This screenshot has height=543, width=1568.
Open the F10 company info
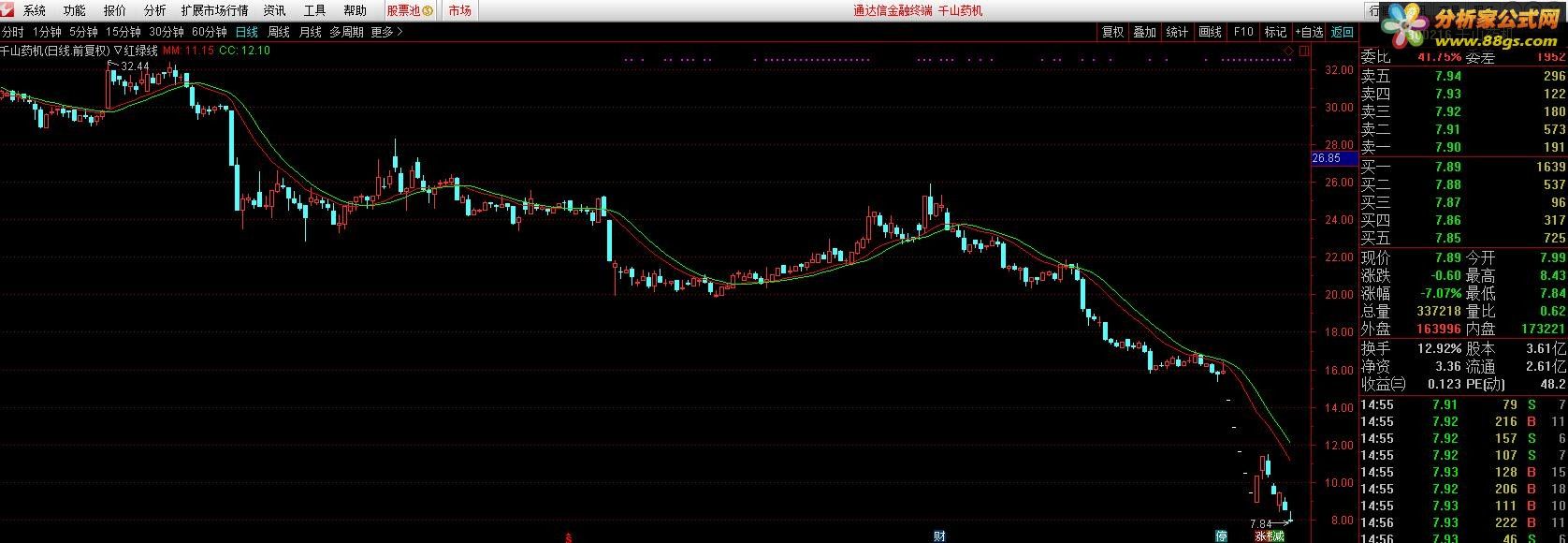[x=1243, y=32]
